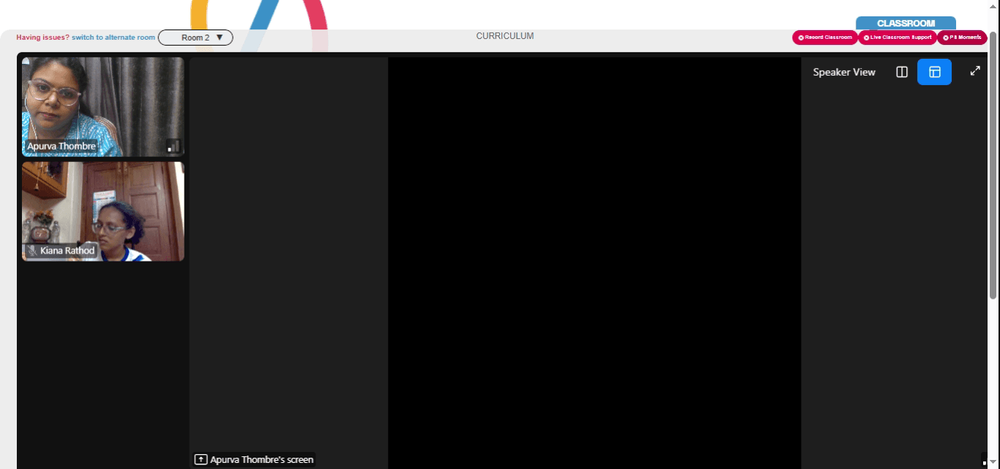Image resolution: width=1000 pixels, height=469 pixels.
Task: Switch to side-by-side gallery view icon
Action: tap(901, 72)
